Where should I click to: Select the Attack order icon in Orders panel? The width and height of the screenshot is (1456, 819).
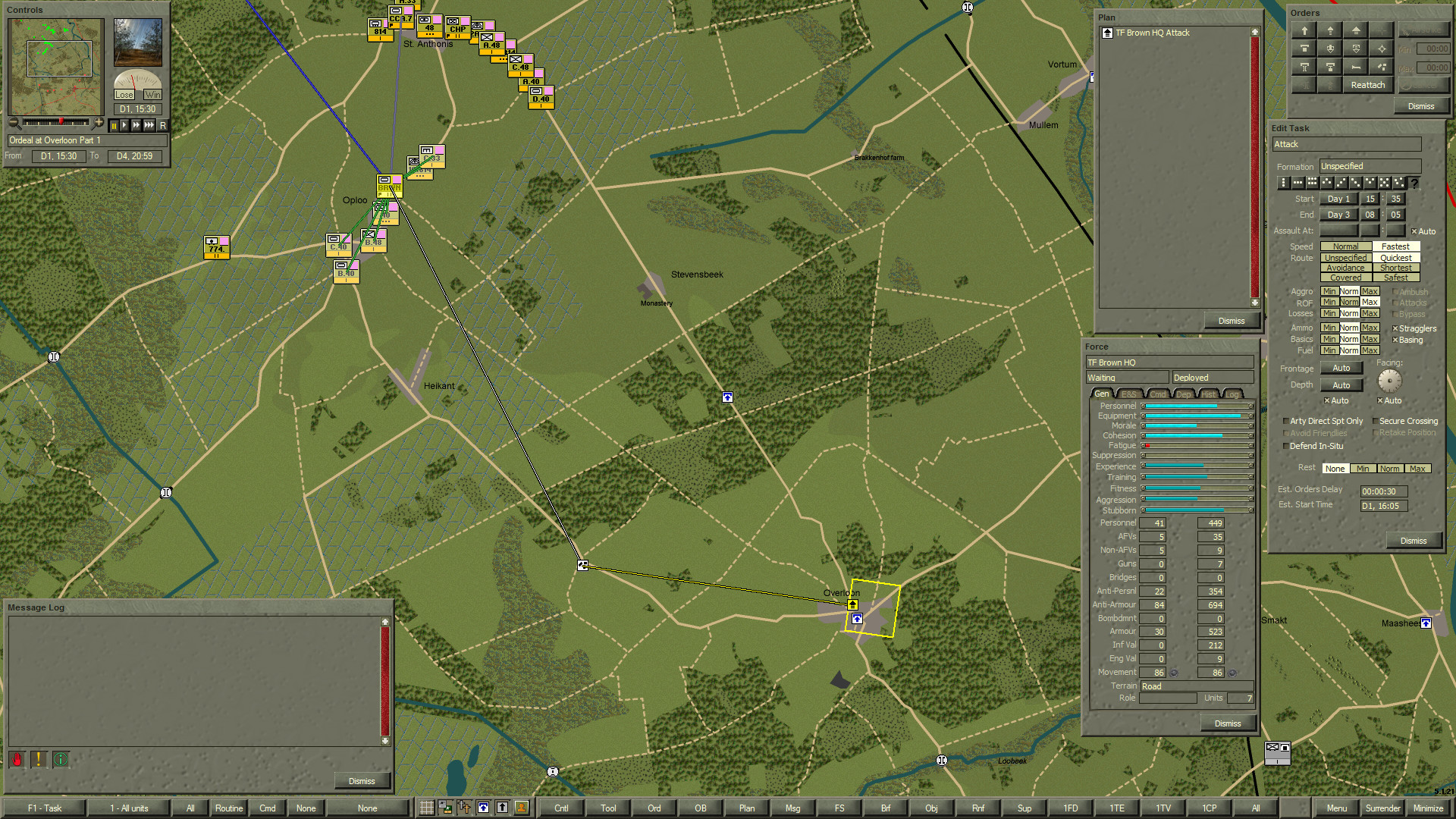tap(1330, 31)
